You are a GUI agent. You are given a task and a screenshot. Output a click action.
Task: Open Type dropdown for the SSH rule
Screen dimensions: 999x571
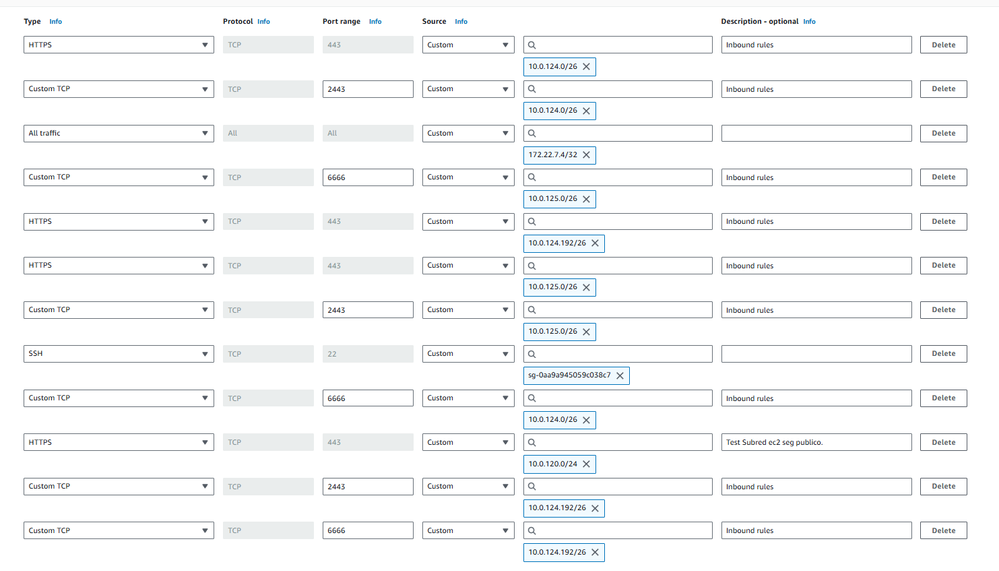pyautogui.click(x=118, y=354)
